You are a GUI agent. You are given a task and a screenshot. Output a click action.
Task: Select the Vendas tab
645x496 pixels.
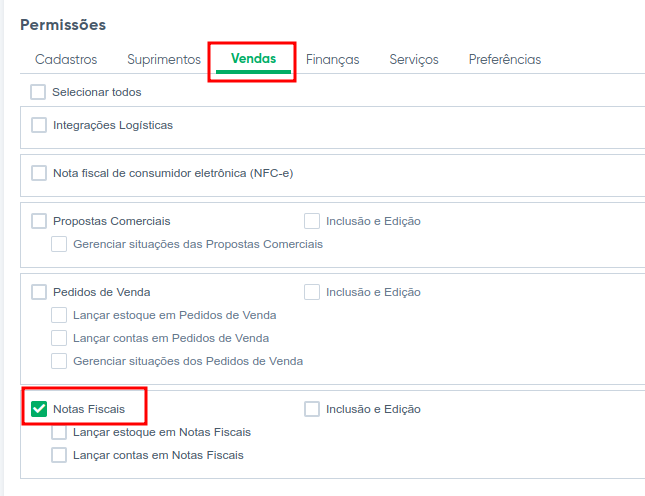[253, 59]
